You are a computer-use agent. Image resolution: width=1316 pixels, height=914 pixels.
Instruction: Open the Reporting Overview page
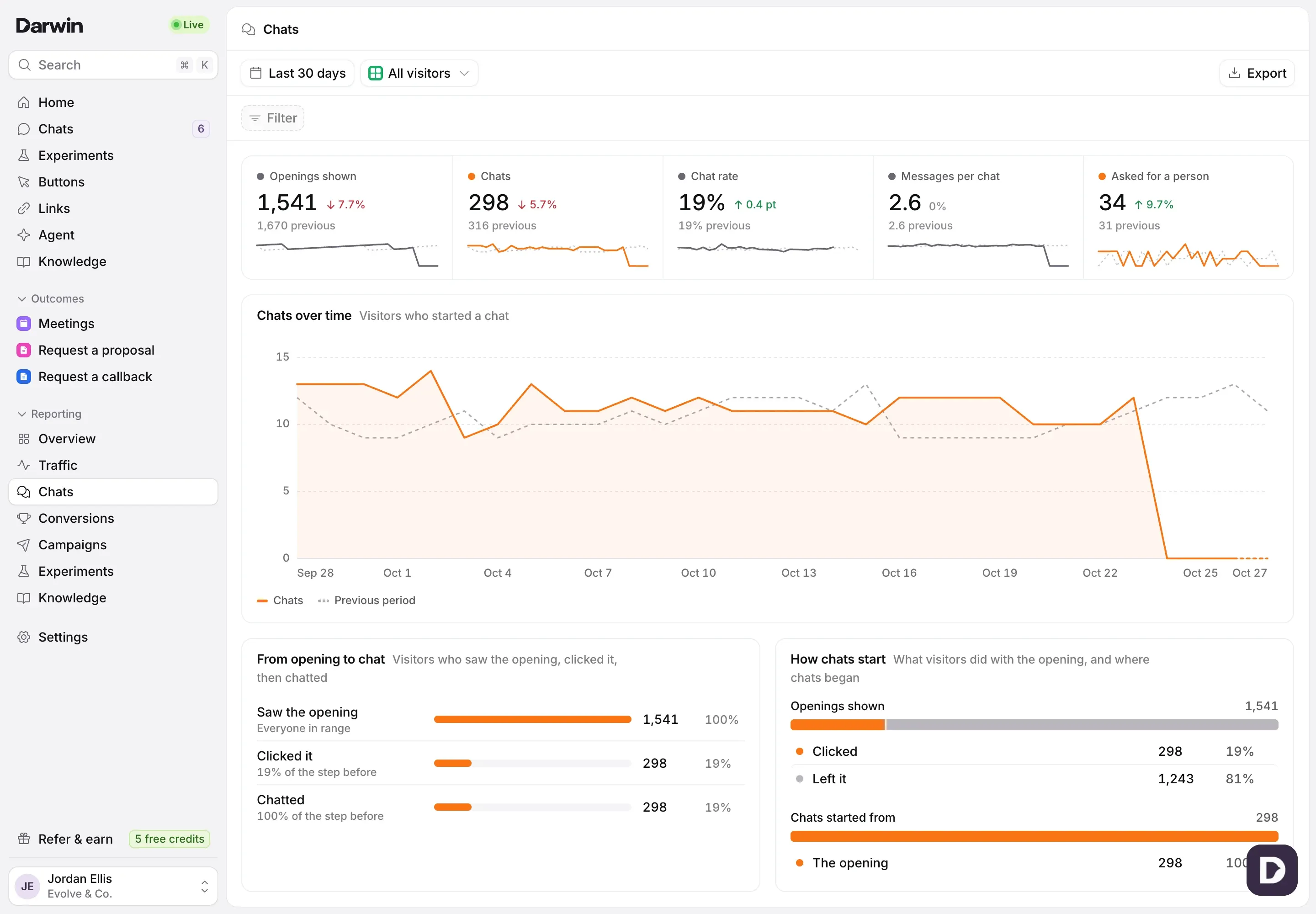113,439
